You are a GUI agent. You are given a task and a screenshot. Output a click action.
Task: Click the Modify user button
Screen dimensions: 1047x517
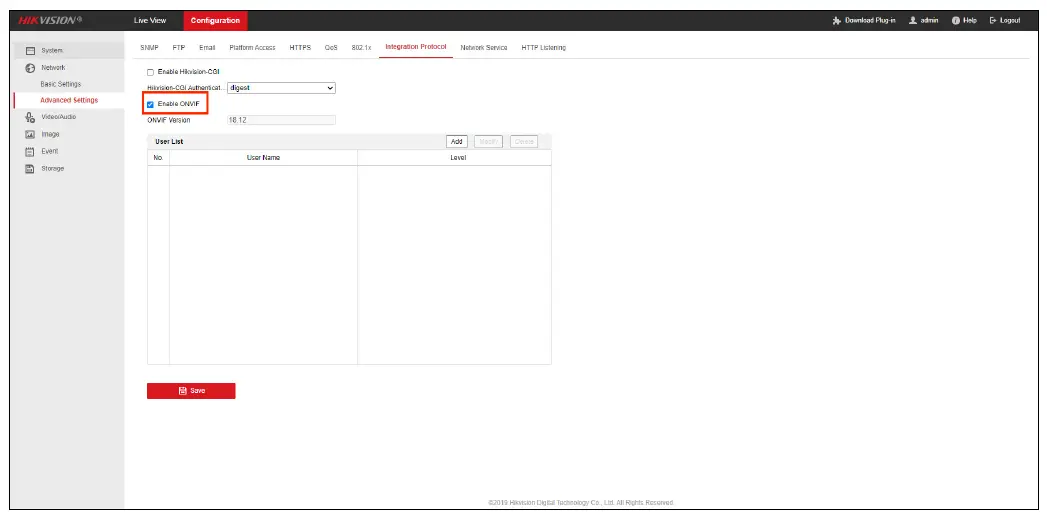[488, 142]
